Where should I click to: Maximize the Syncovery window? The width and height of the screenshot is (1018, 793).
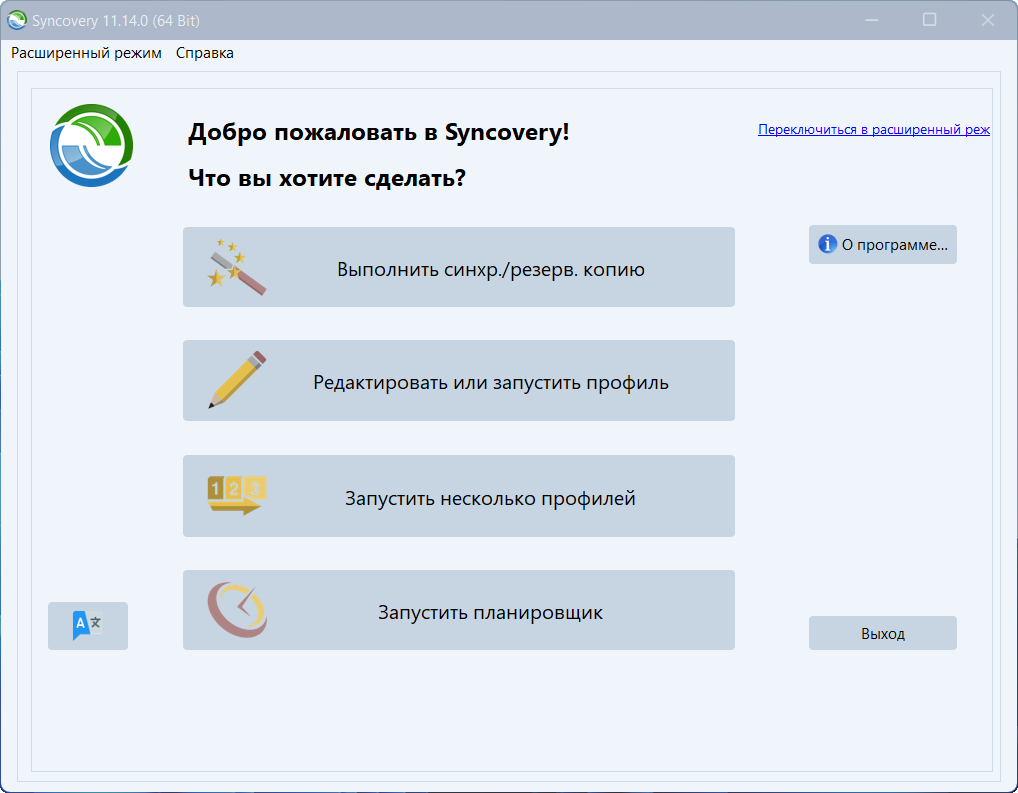(929, 20)
